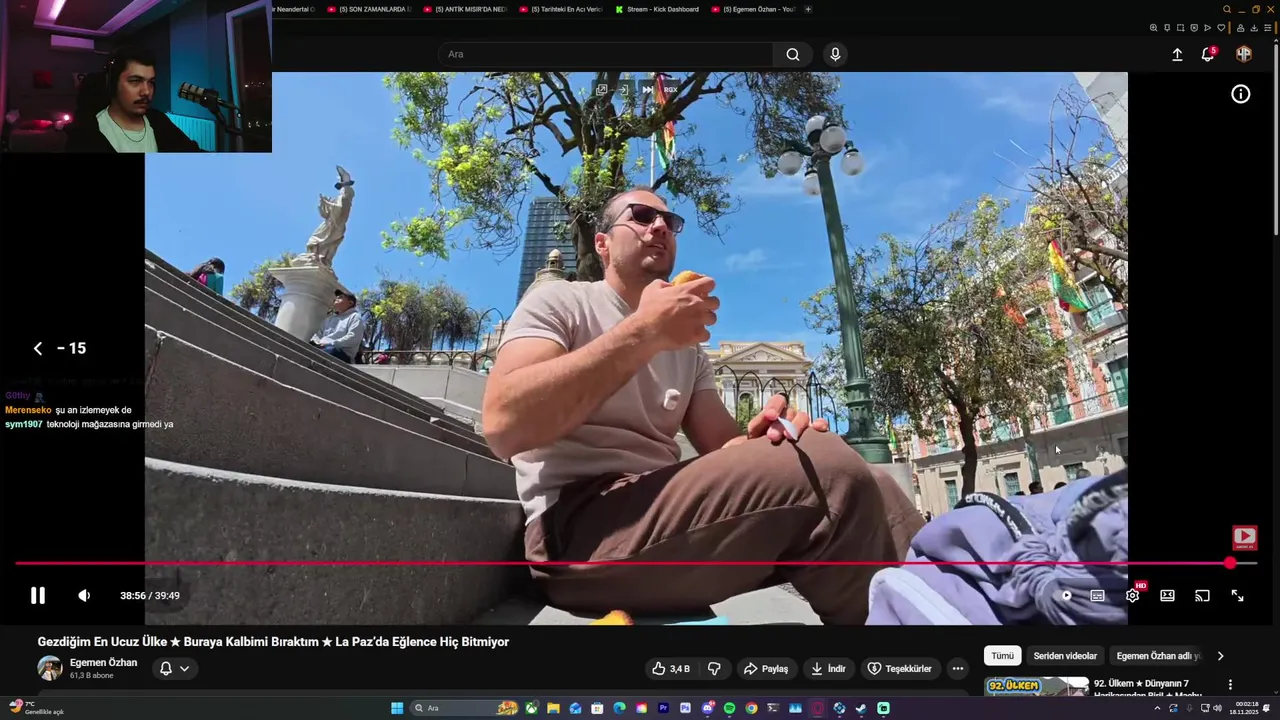Exit fullscreen using the player expand icon
Image resolution: width=1280 pixels, height=720 pixels.
pos(1237,596)
